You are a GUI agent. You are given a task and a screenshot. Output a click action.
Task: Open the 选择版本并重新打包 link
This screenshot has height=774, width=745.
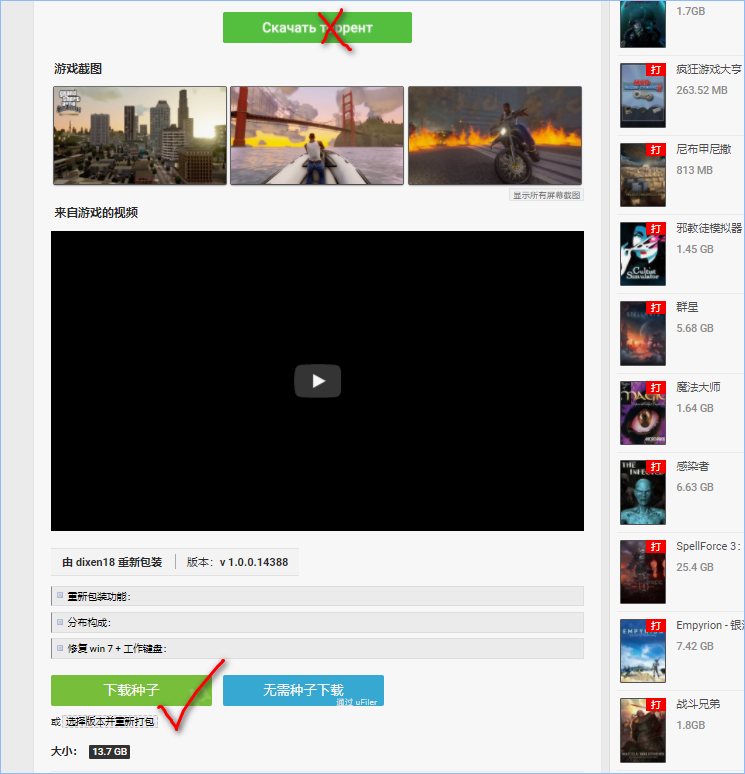[110, 721]
